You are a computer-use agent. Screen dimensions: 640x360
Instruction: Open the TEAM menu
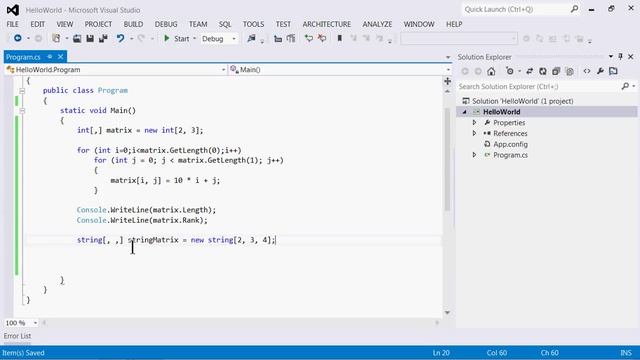coord(198,24)
